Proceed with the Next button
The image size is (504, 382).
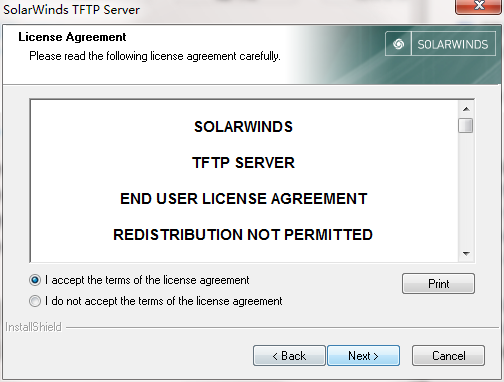[x=363, y=356]
